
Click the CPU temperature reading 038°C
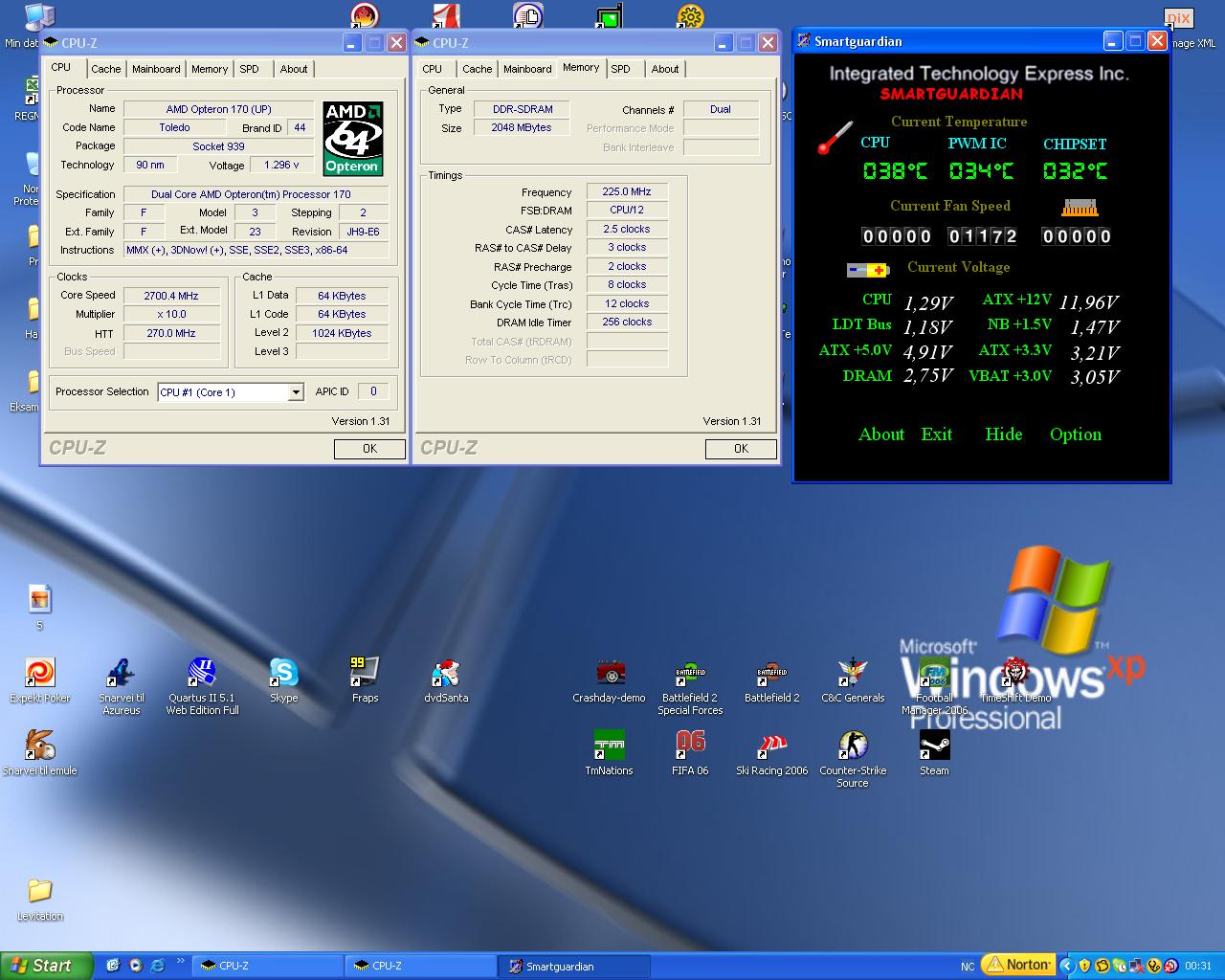(x=895, y=170)
